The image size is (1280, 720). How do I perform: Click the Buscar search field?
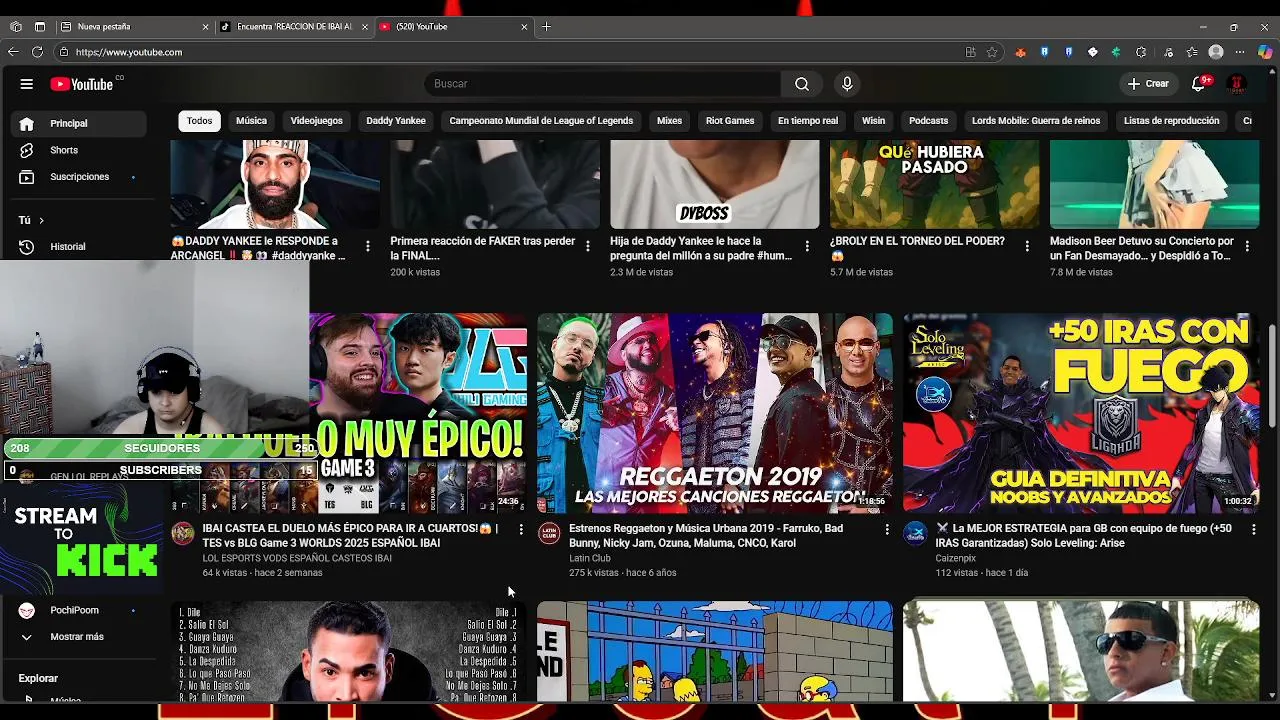click(603, 84)
